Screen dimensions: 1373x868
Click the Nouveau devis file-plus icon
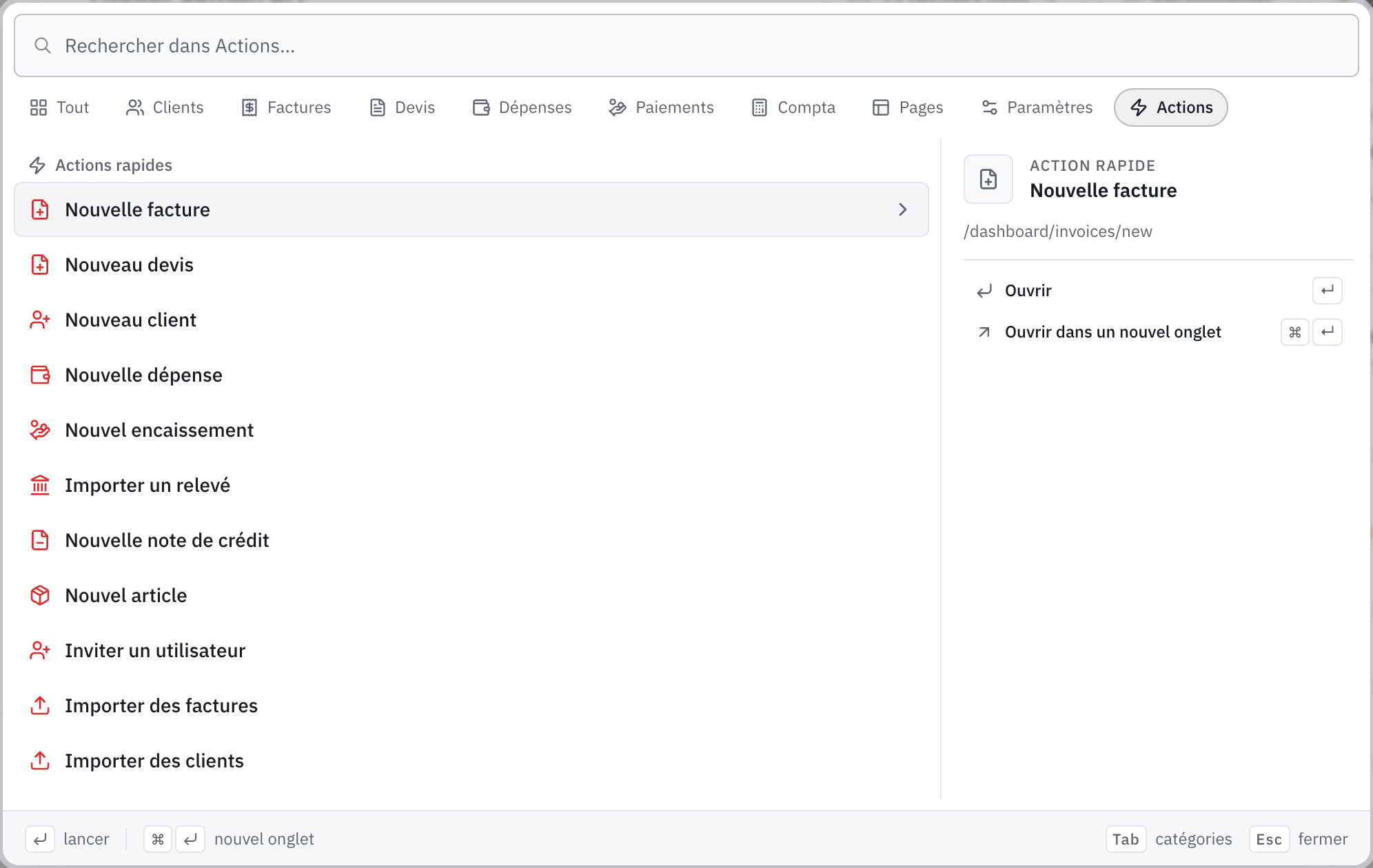coord(40,265)
